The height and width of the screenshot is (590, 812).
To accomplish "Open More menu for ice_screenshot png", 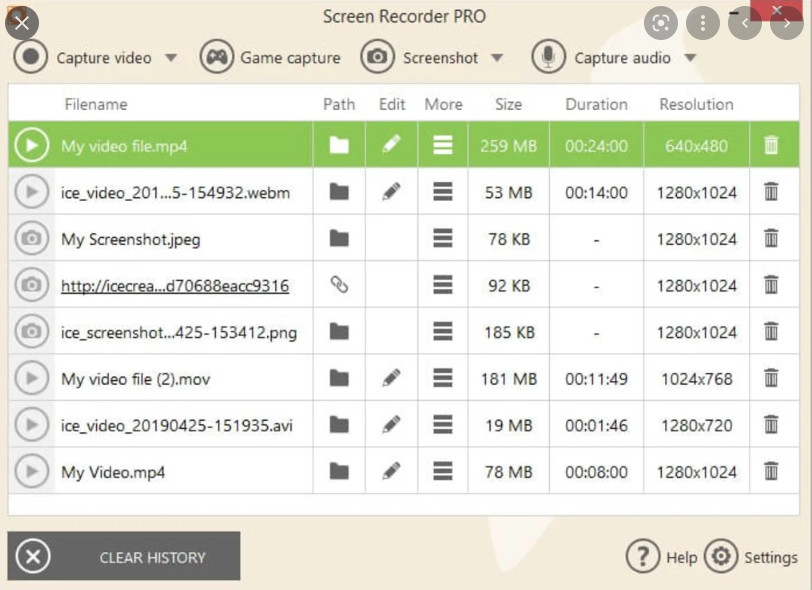I will (443, 332).
